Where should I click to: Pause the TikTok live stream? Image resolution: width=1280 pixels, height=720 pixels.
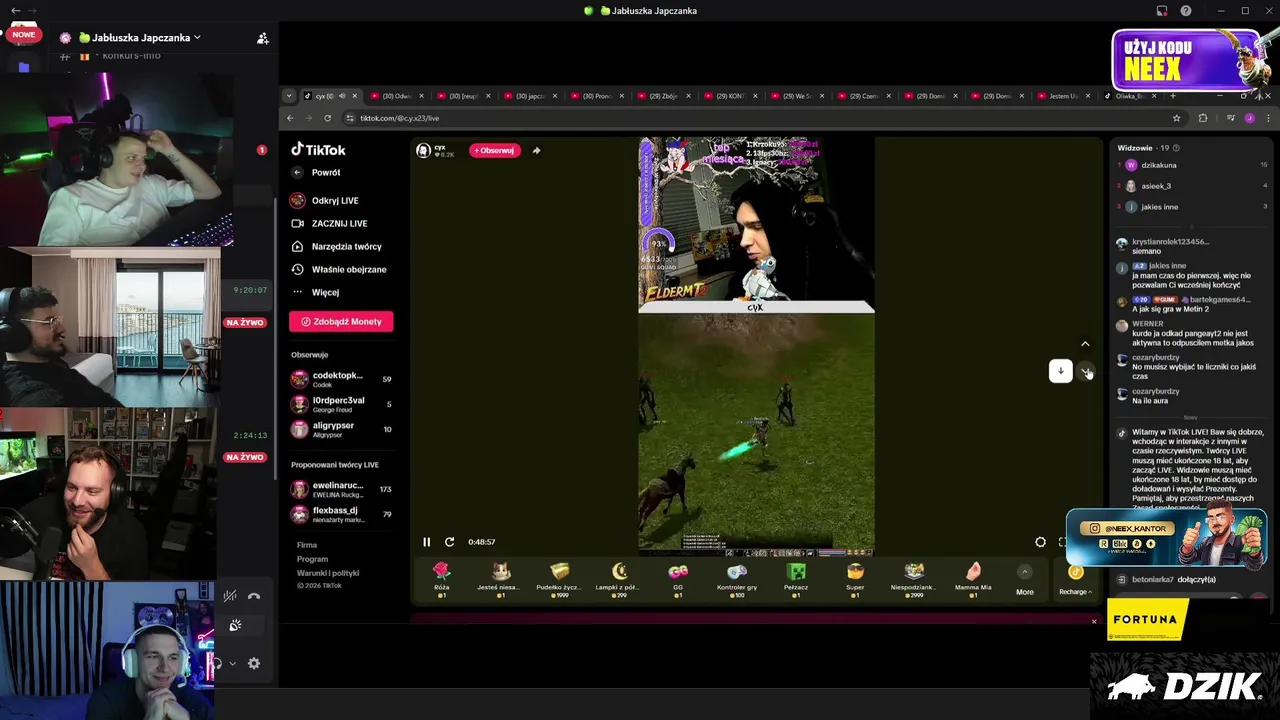[426, 542]
